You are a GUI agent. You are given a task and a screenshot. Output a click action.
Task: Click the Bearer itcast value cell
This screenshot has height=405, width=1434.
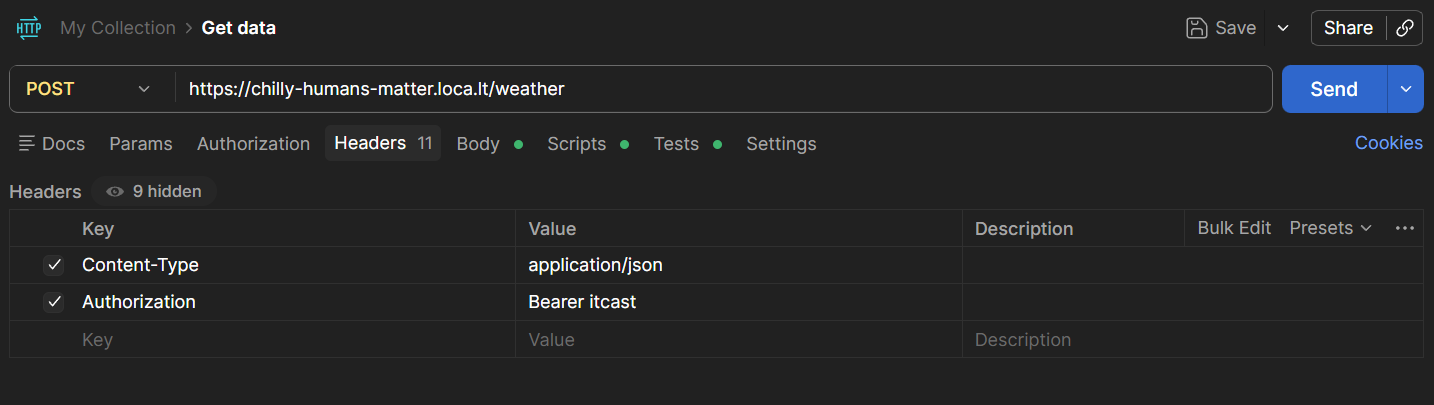(x=739, y=302)
